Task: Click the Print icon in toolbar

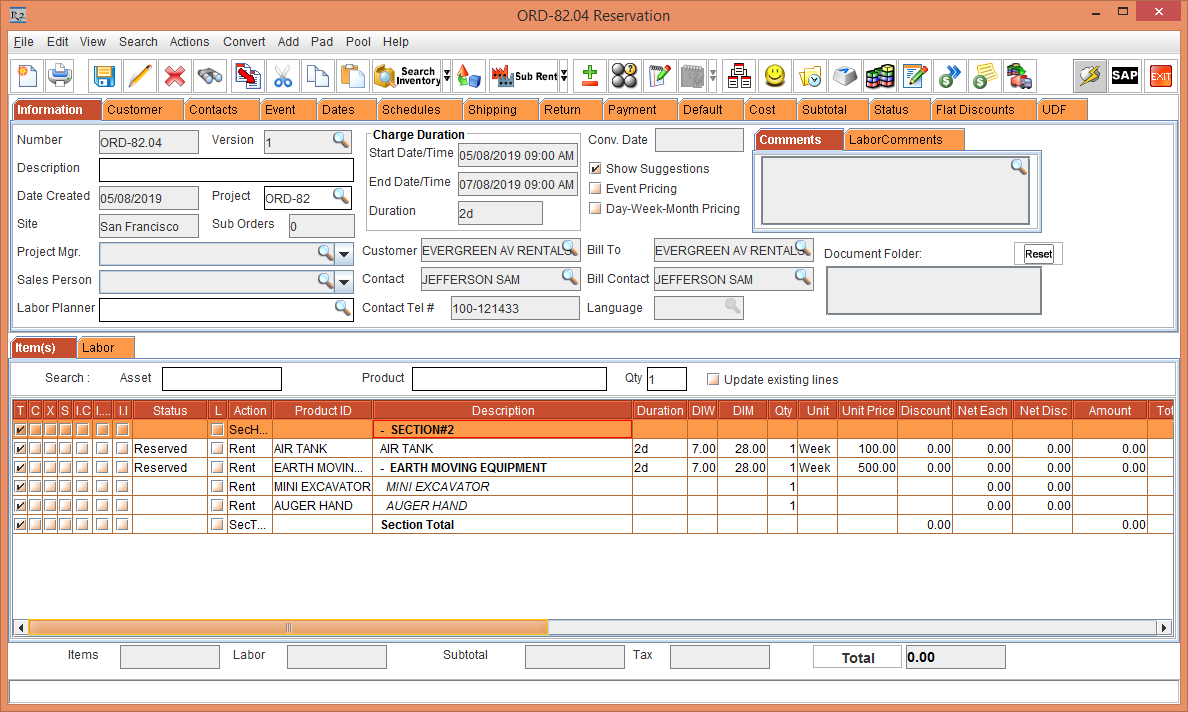Action: click(60, 76)
